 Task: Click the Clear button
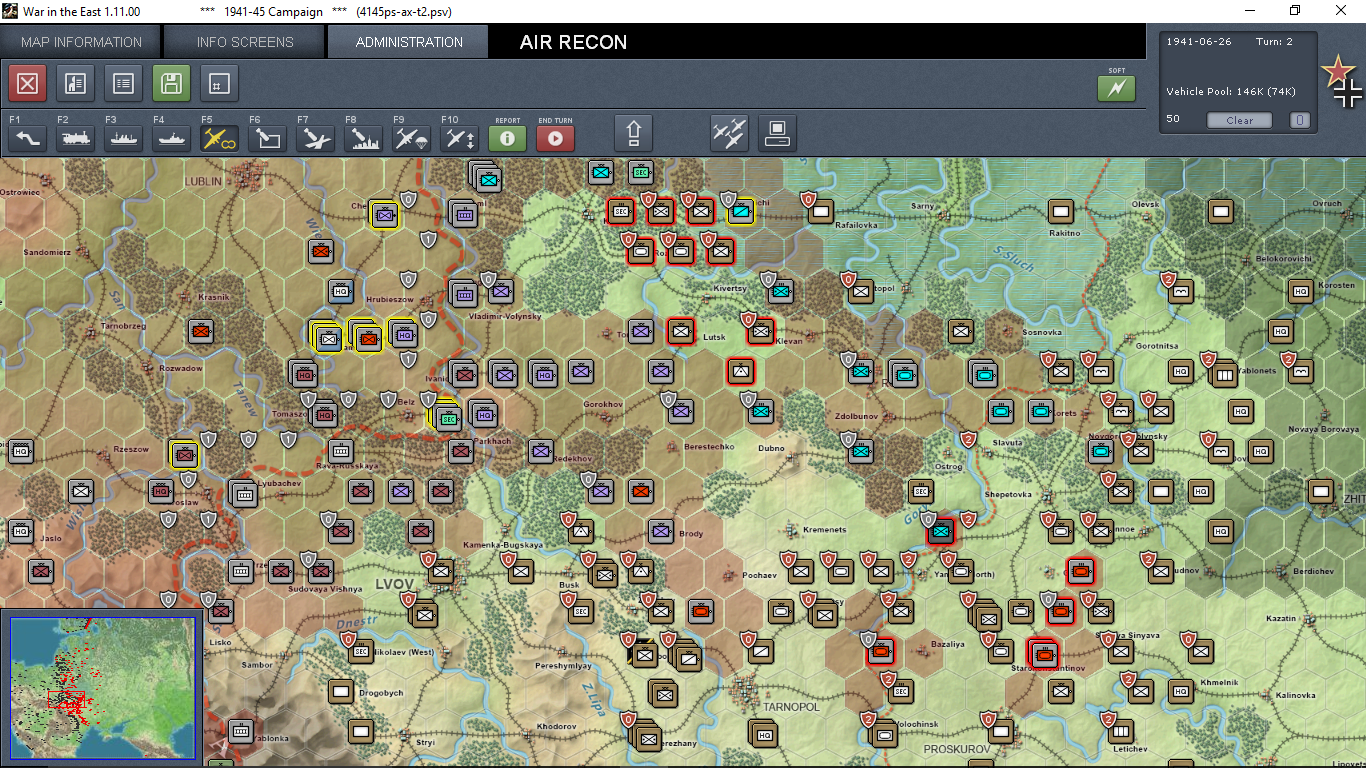coord(1239,120)
